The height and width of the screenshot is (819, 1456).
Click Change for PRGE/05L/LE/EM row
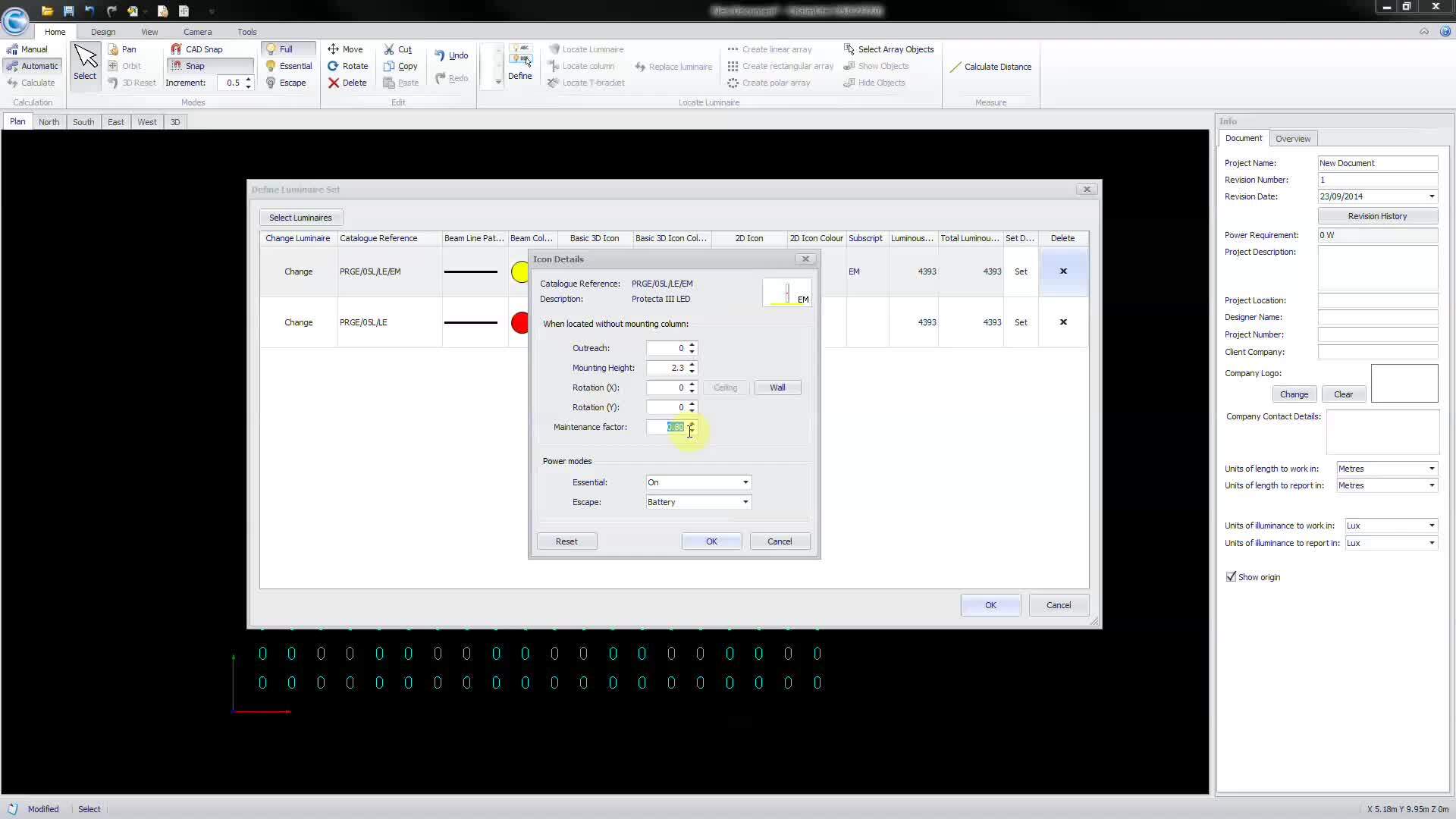tap(298, 271)
